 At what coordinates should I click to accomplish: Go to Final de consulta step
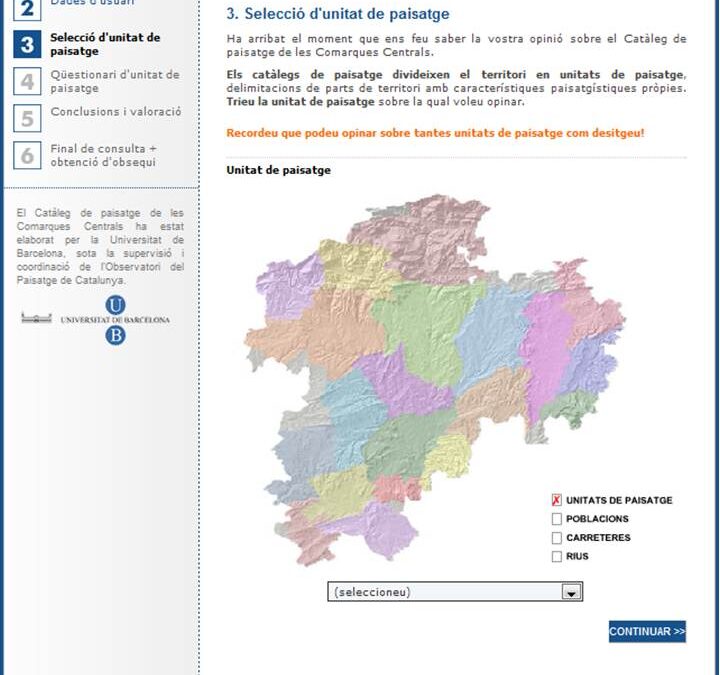pos(103,155)
